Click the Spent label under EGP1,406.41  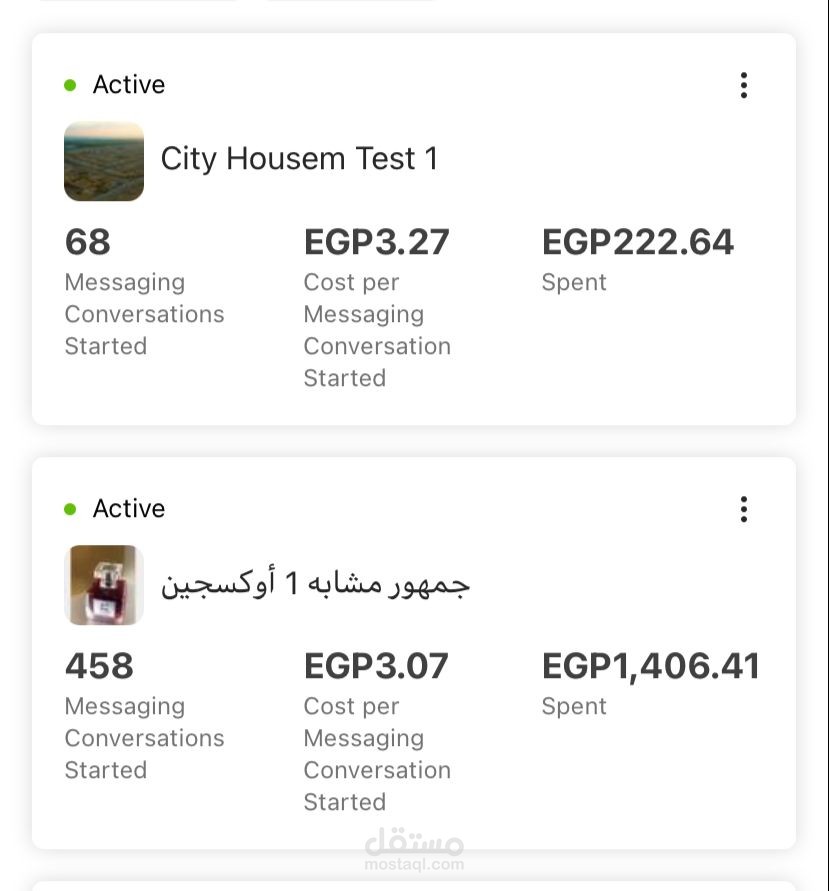(574, 706)
